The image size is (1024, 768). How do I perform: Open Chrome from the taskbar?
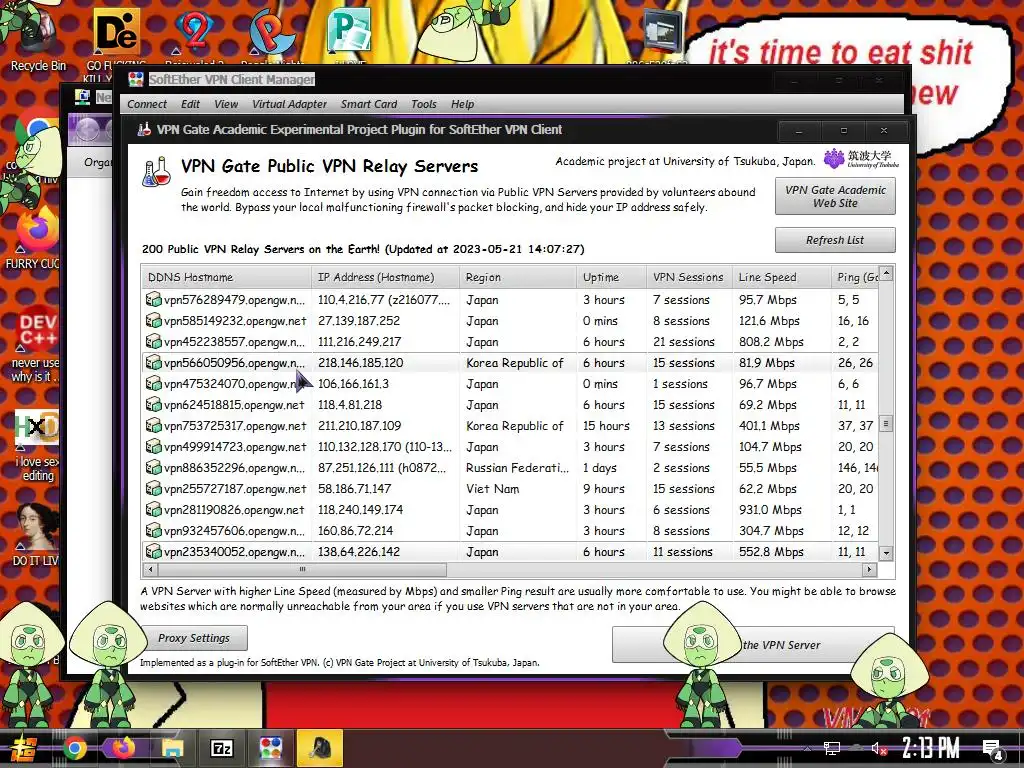click(75, 748)
